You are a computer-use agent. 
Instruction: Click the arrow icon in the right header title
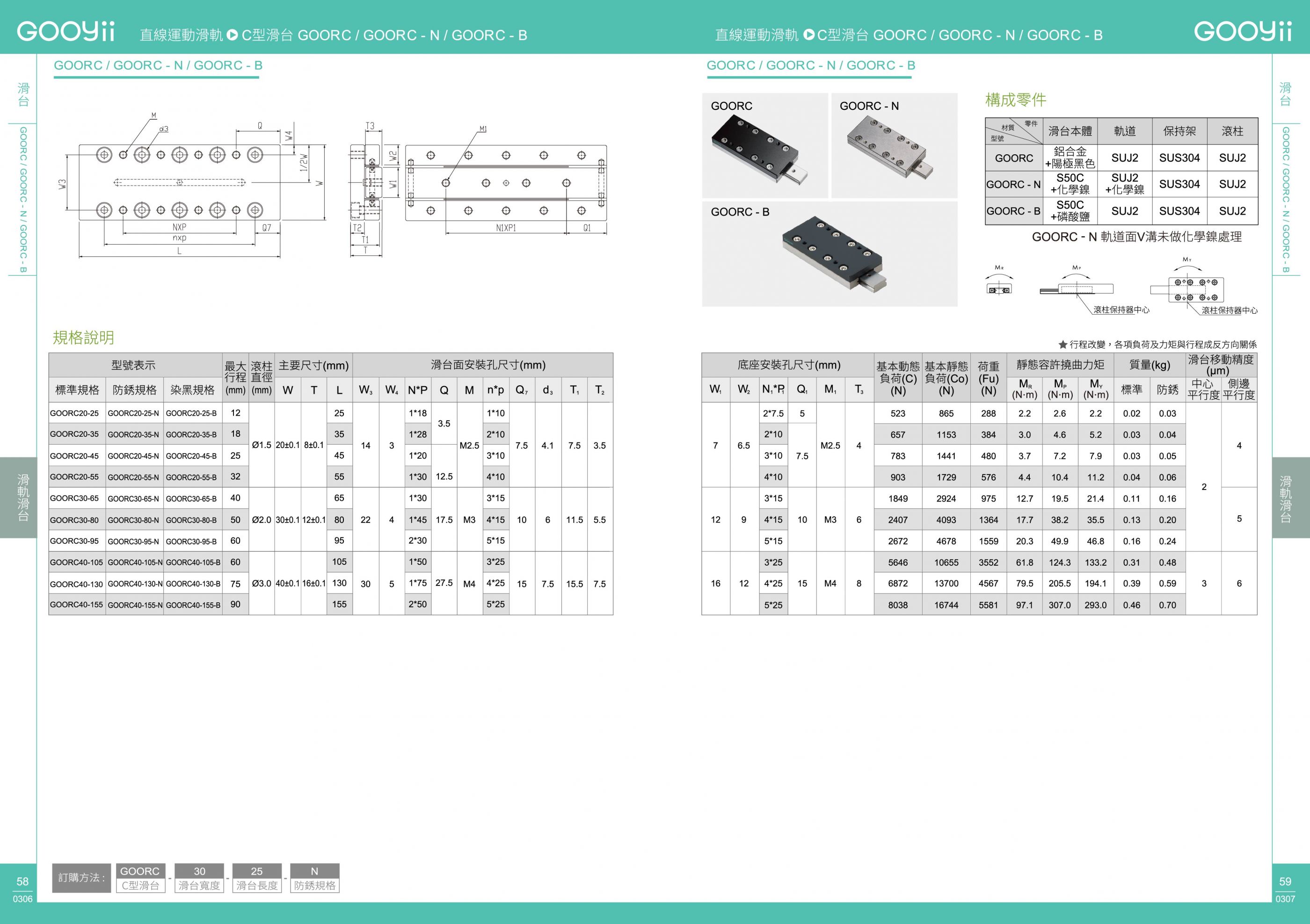(808, 35)
